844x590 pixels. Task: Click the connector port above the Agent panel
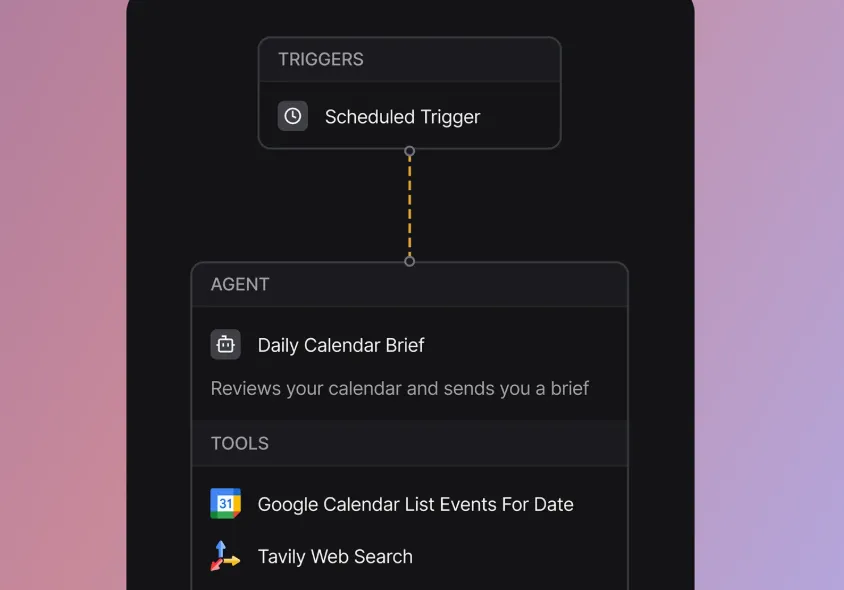[409, 260]
